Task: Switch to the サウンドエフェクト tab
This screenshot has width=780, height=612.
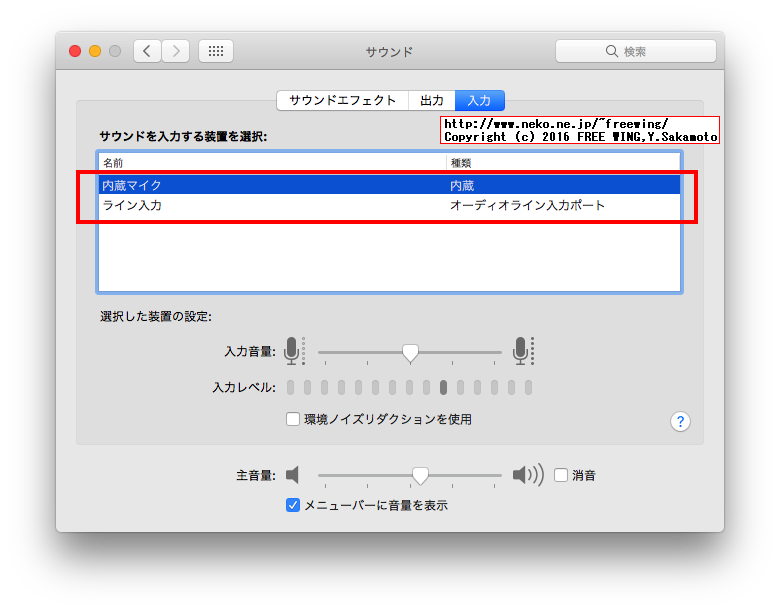Action: coord(343,100)
